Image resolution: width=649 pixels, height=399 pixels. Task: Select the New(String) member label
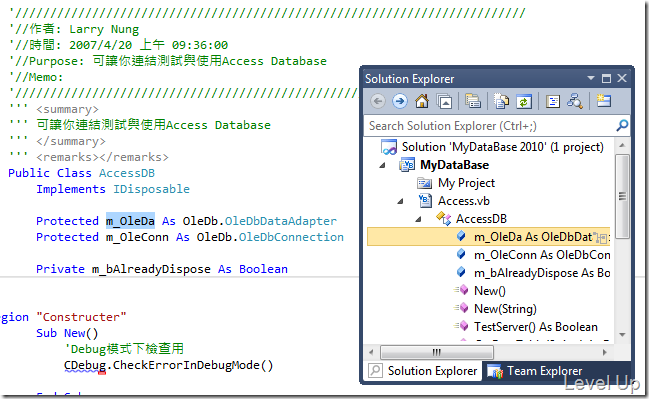click(x=505, y=308)
